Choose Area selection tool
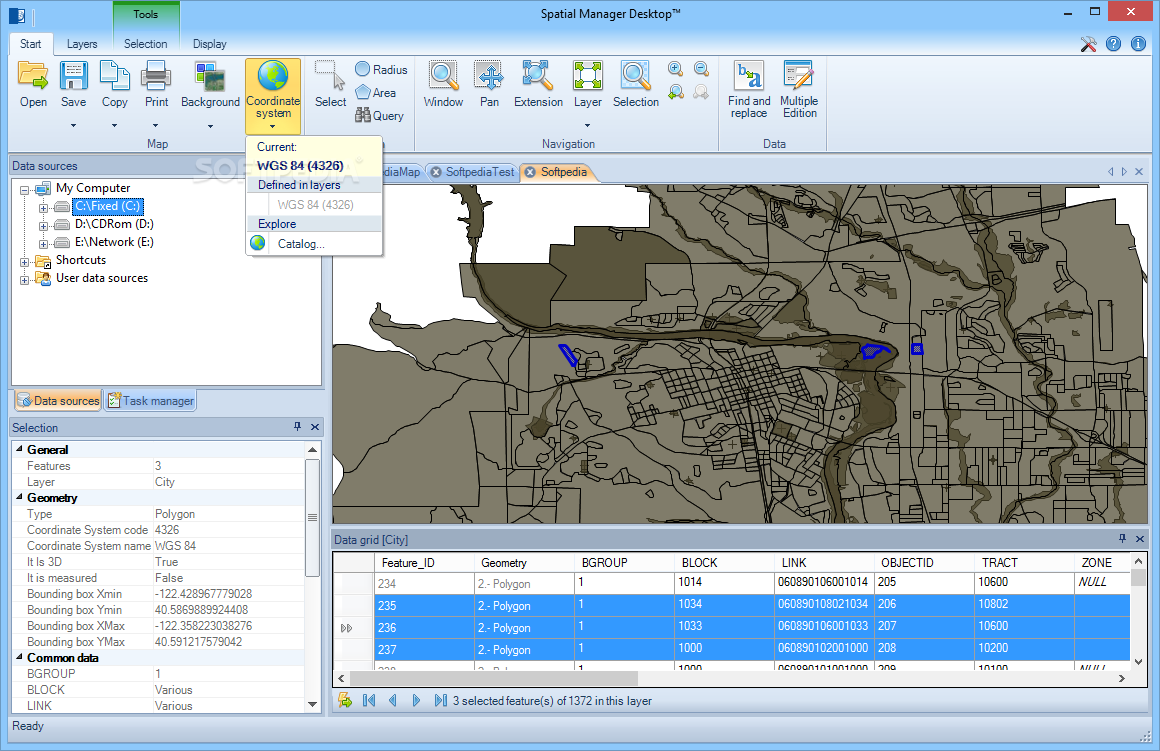 (376, 92)
